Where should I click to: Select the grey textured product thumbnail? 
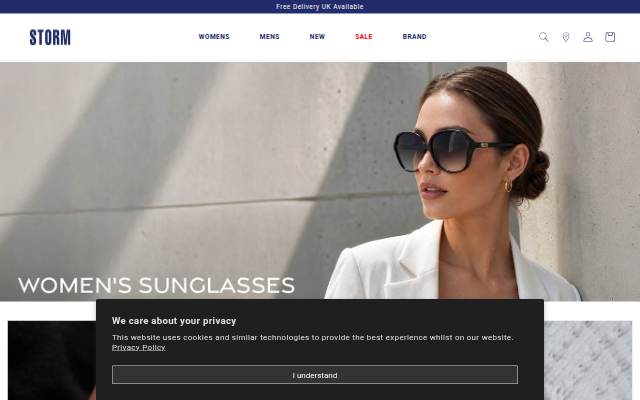588,360
